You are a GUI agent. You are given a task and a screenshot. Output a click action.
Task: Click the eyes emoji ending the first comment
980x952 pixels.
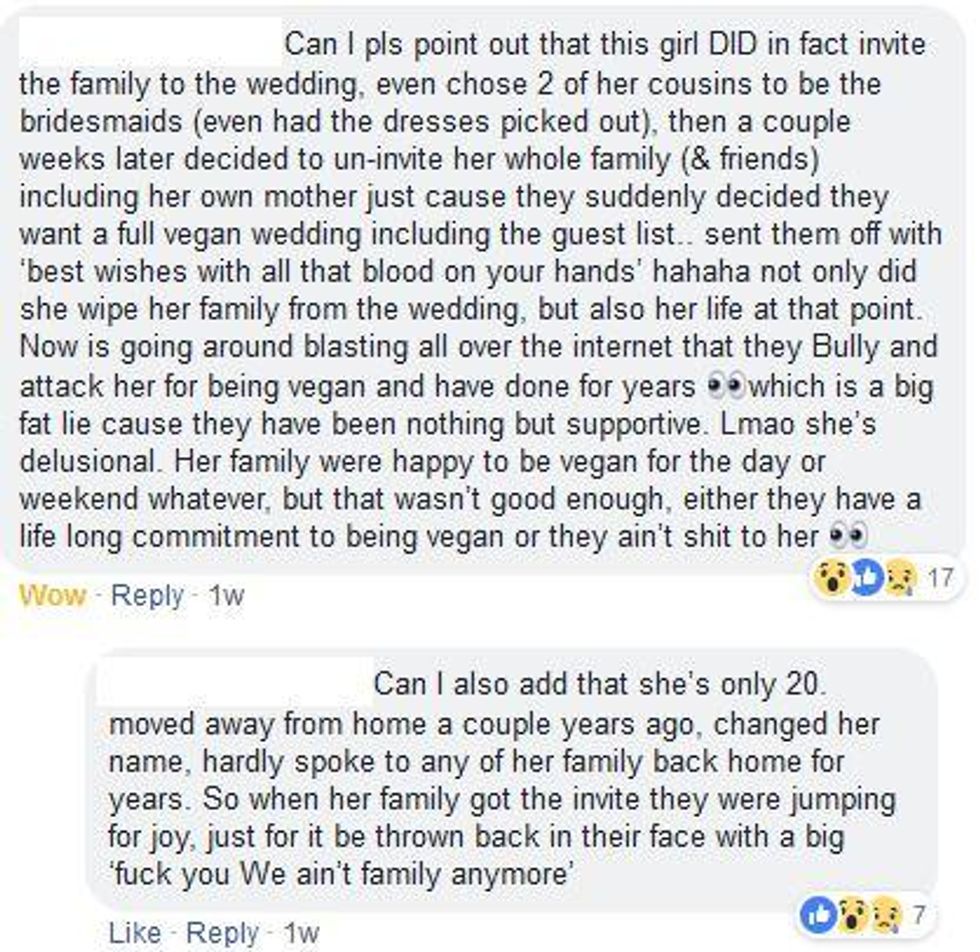[848, 536]
